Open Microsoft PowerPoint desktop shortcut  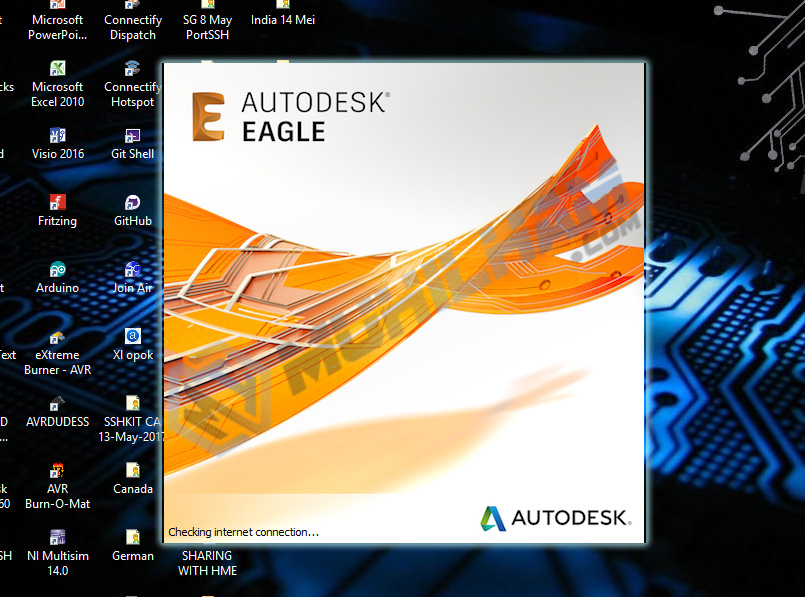pos(58,21)
